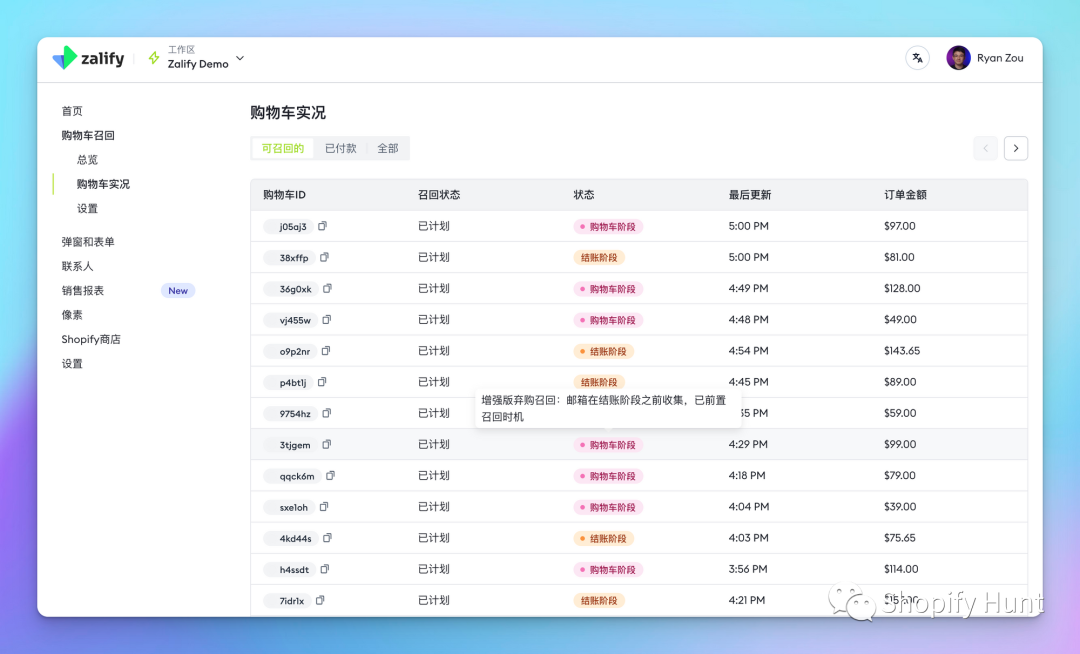The width and height of the screenshot is (1080, 654).
Task: Click Ryan Zou's avatar picture
Action: [x=958, y=57]
